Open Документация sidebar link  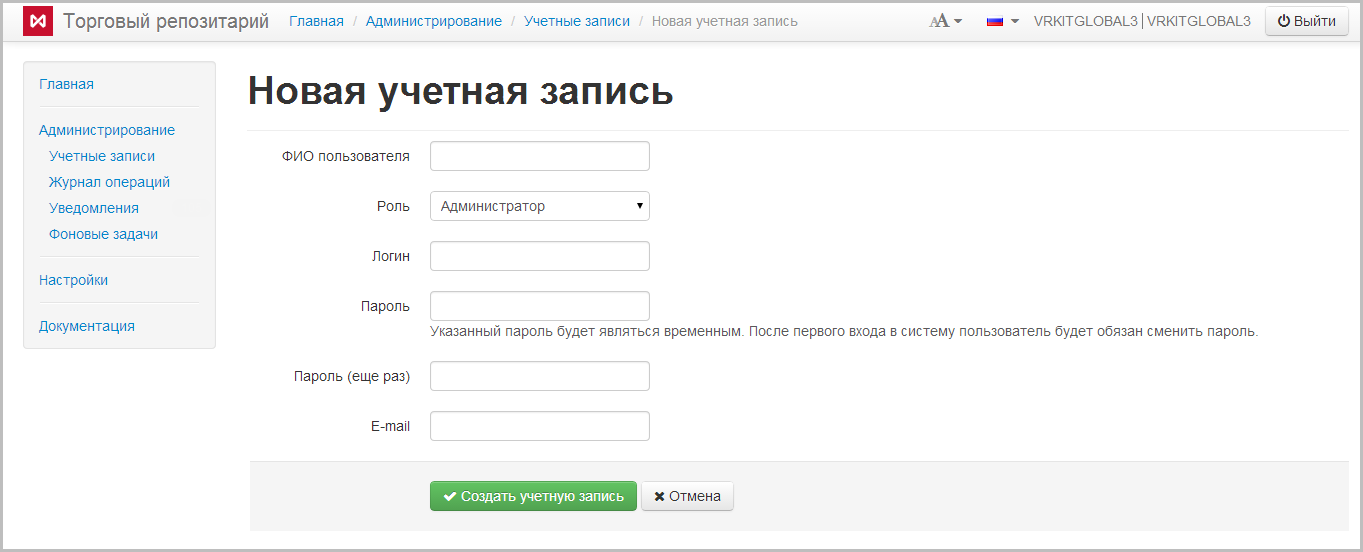tap(86, 326)
